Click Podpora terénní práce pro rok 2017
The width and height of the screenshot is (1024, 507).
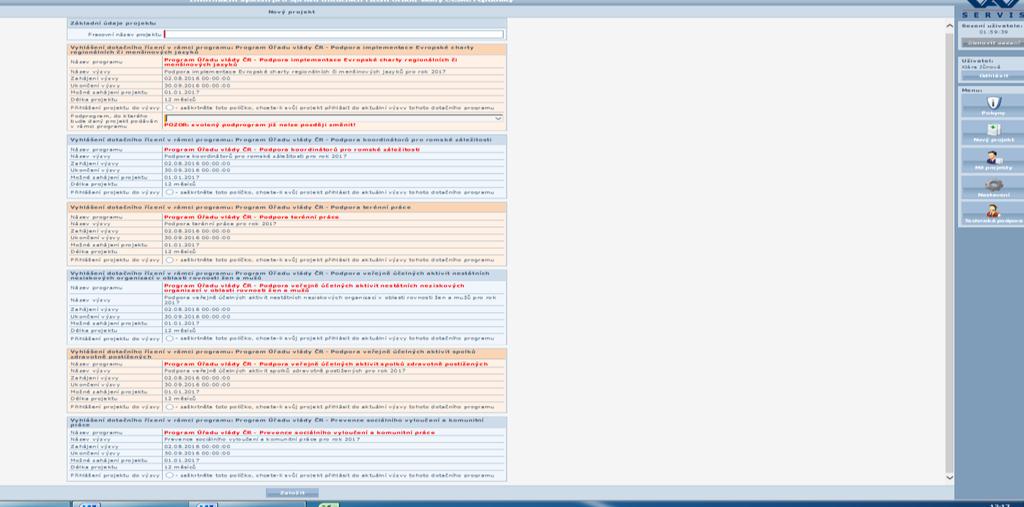click(x=221, y=224)
